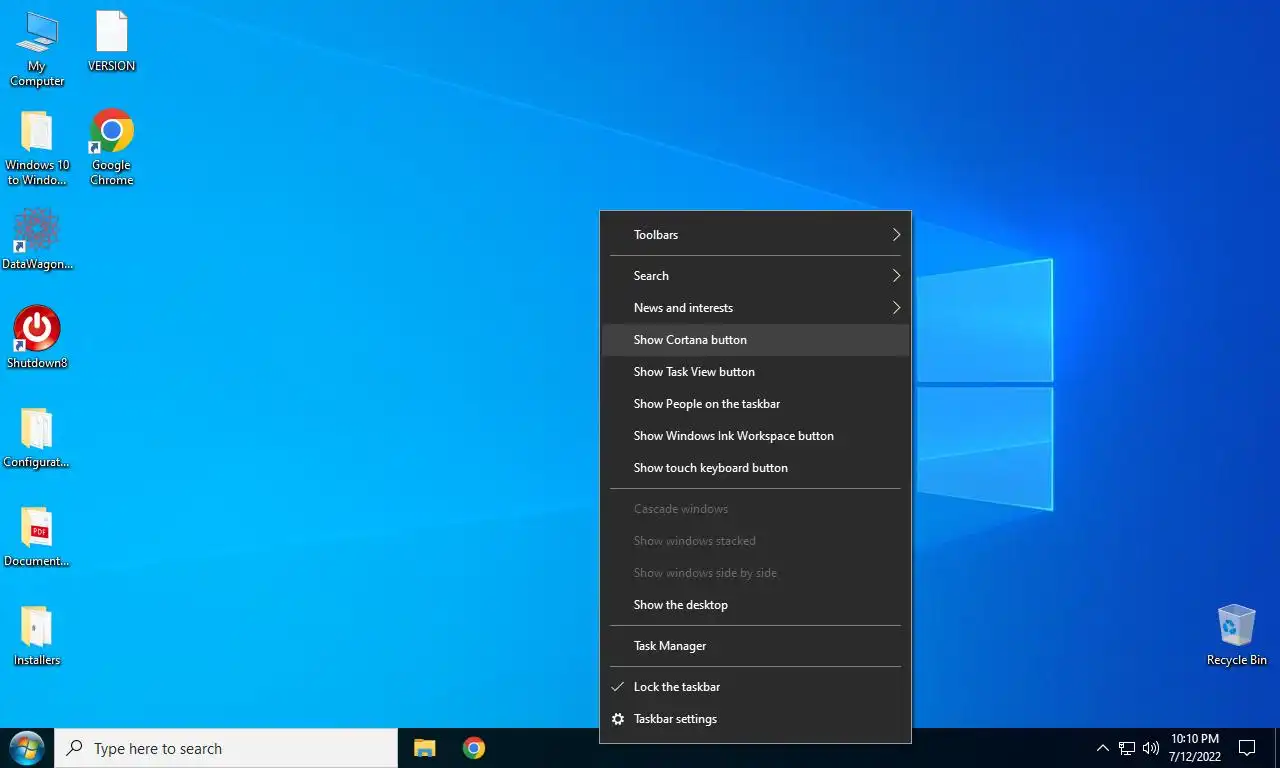Uncheck Lock the taskbar
Image resolution: width=1280 pixels, height=768 pixels.
click(x=756, y=687)
